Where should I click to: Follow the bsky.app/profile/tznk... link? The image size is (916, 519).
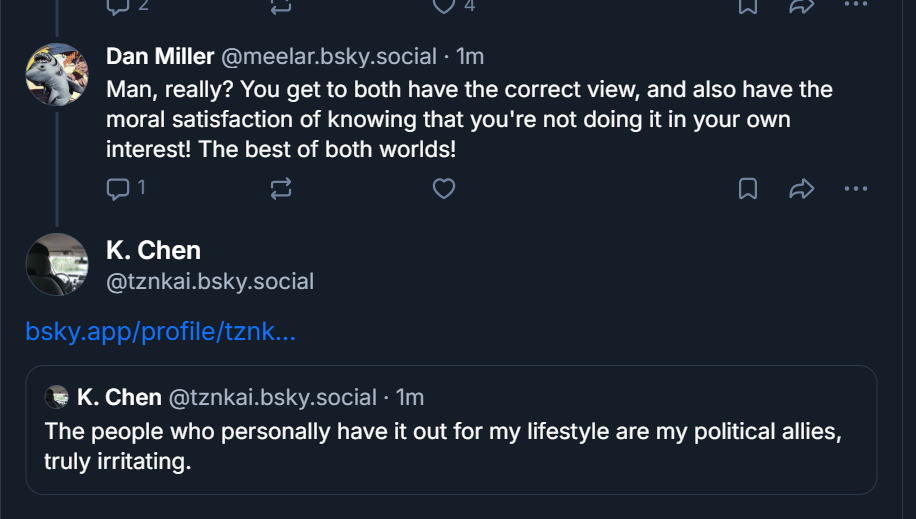click(x=160, y=332)
